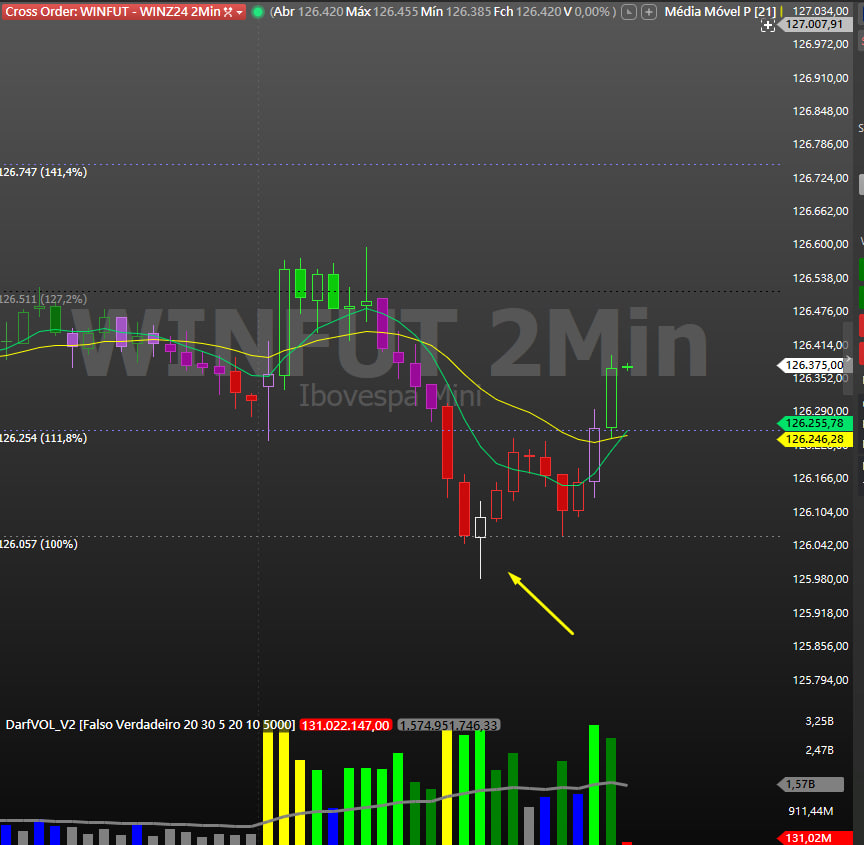Image resolution: width=864 pixels, height=845 pixels.
Task: Click the 3,25B volume axis label
Action: pos(819,721)
